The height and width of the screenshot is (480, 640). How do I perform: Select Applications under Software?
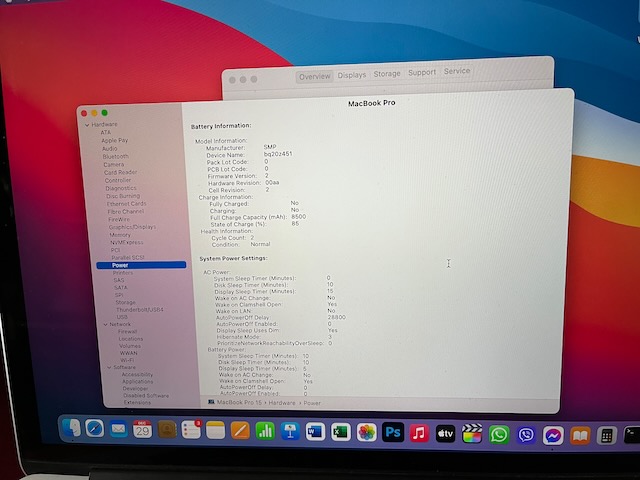click(138, 382)
